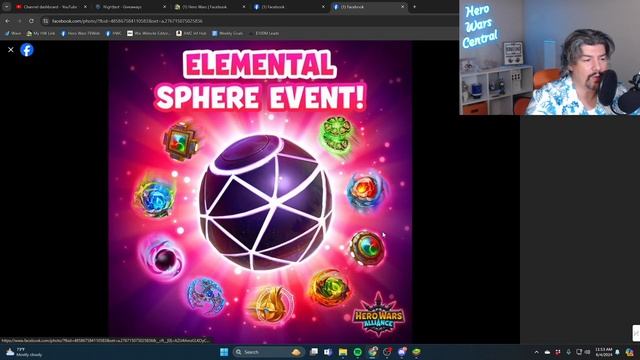Click the taskbar Search box
The image size is (640, 360).
(268, 352)
